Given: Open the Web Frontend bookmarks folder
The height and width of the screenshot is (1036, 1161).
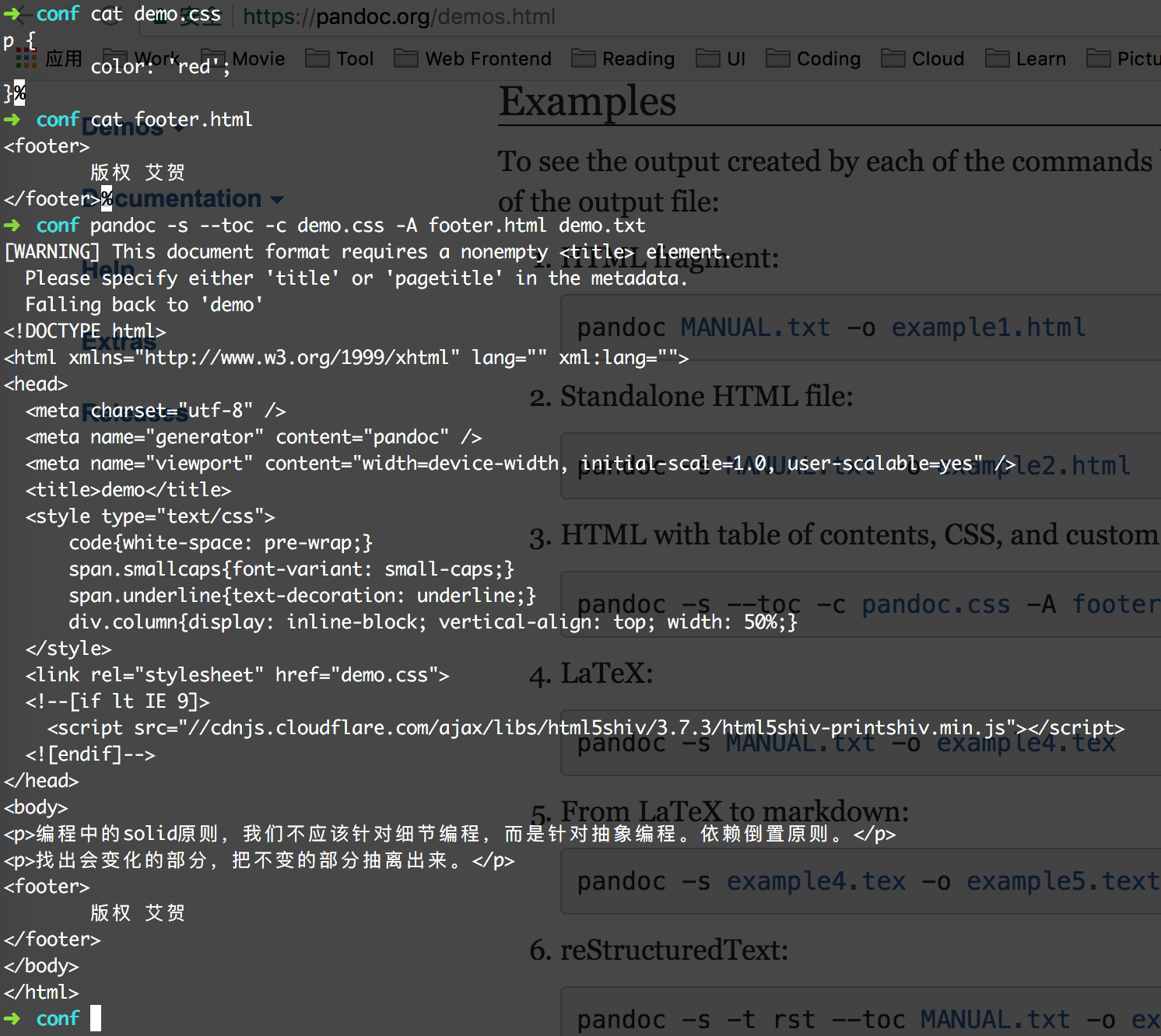Looking at the screenshot, I should coord(472,59).
